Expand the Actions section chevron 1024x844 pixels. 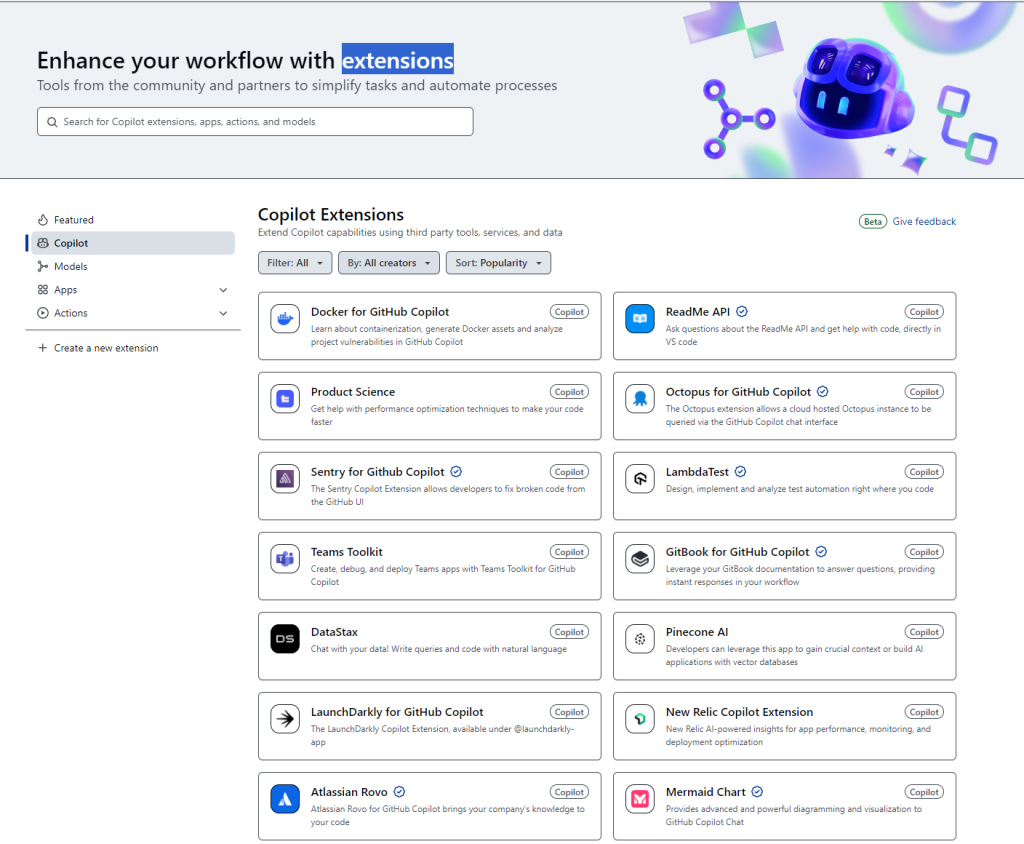(x=223, y=314)
